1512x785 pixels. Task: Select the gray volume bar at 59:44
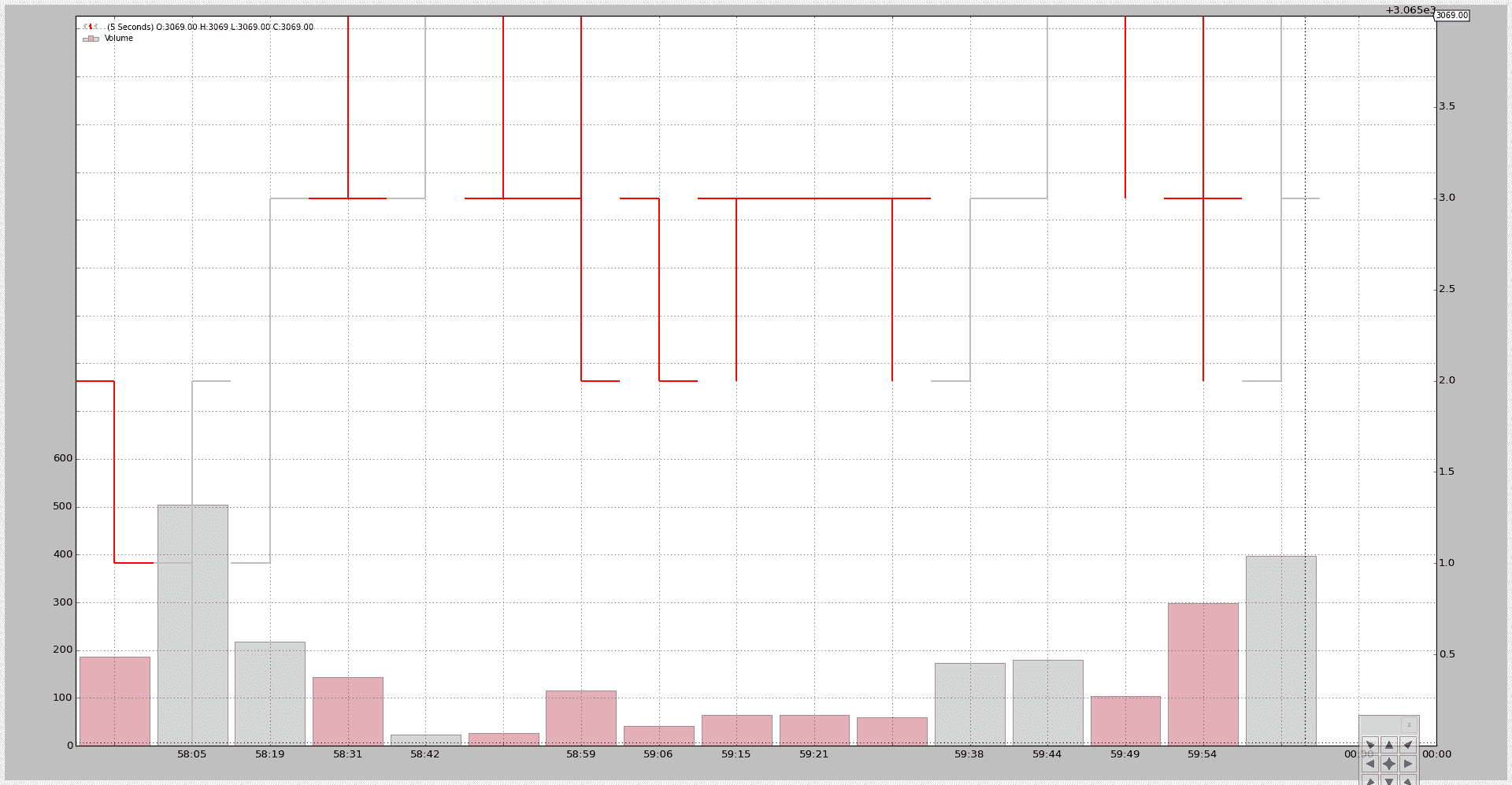coord(1048,702)
